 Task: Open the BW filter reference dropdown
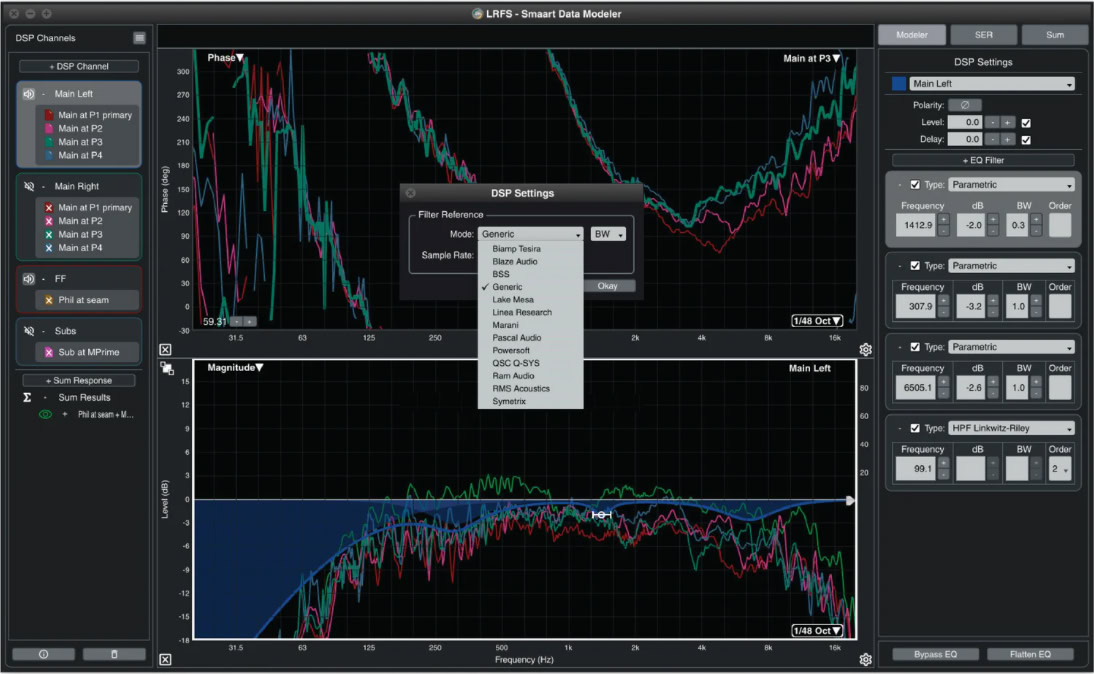point(607,234)
